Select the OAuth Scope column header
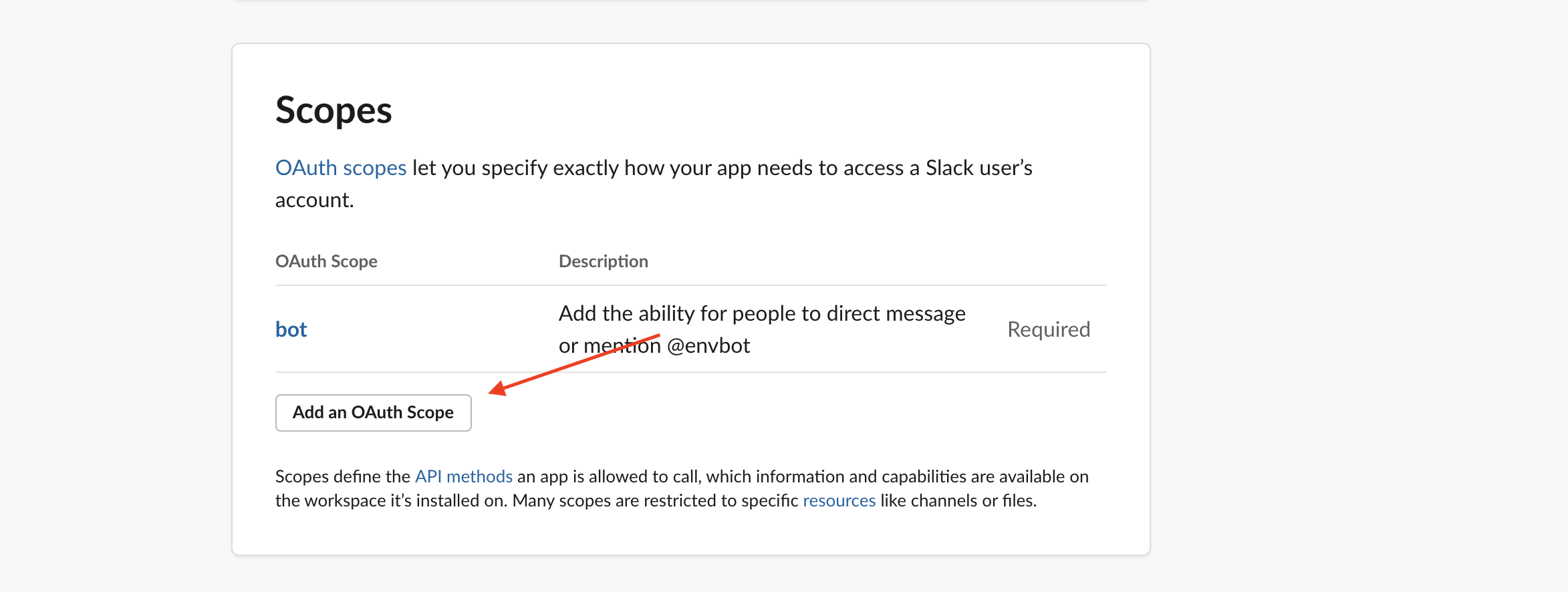This screenshot has width=1568, height=592. (326, 261)
